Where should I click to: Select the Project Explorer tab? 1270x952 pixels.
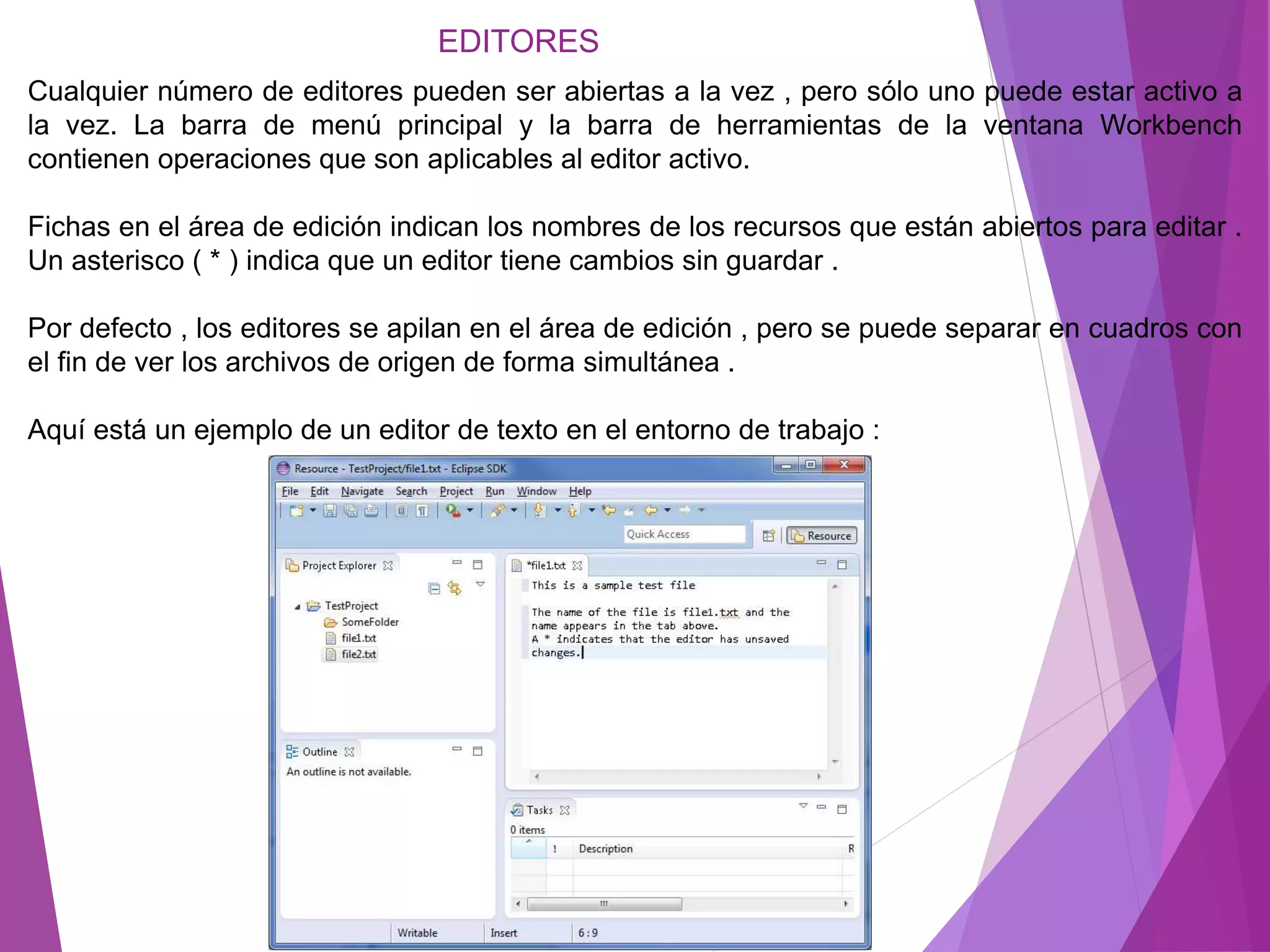pyautogui.click(x=339, y=565)
